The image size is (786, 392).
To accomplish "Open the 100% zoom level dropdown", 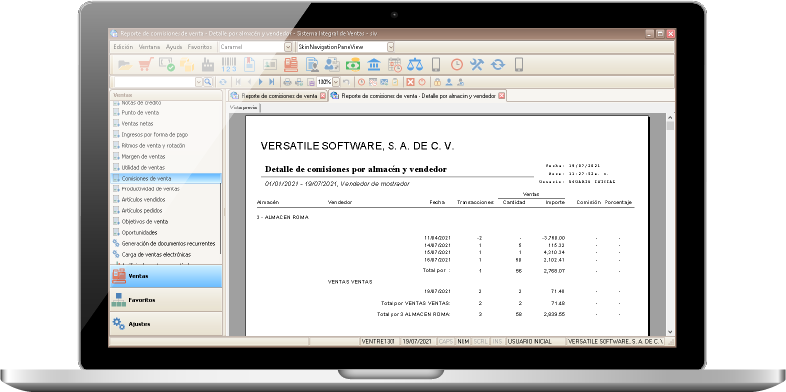I will coord(336,82).
